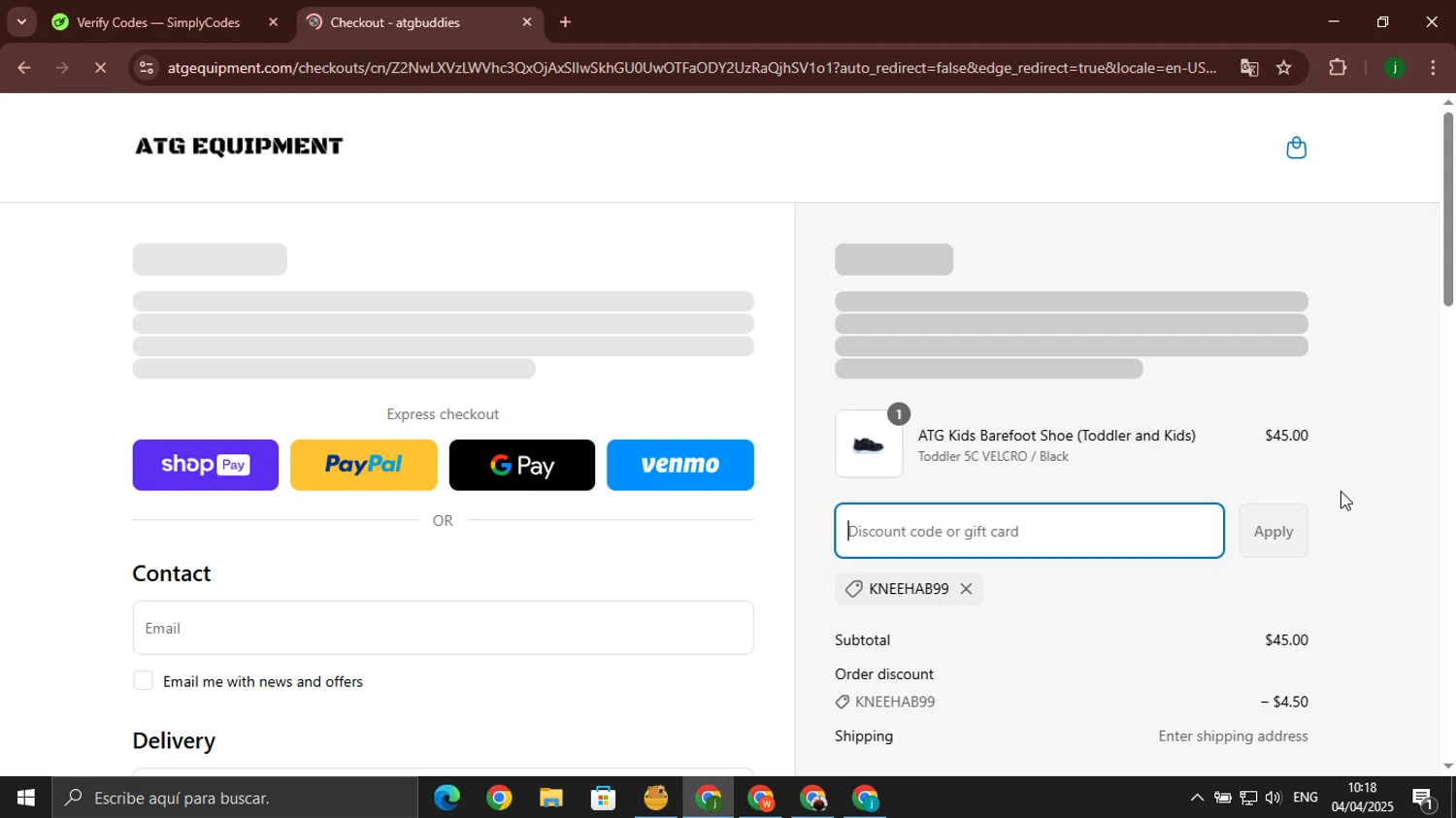
Task: Click the Enter shipping address text
Action: pyautogui.click(x=1233, y=736)
